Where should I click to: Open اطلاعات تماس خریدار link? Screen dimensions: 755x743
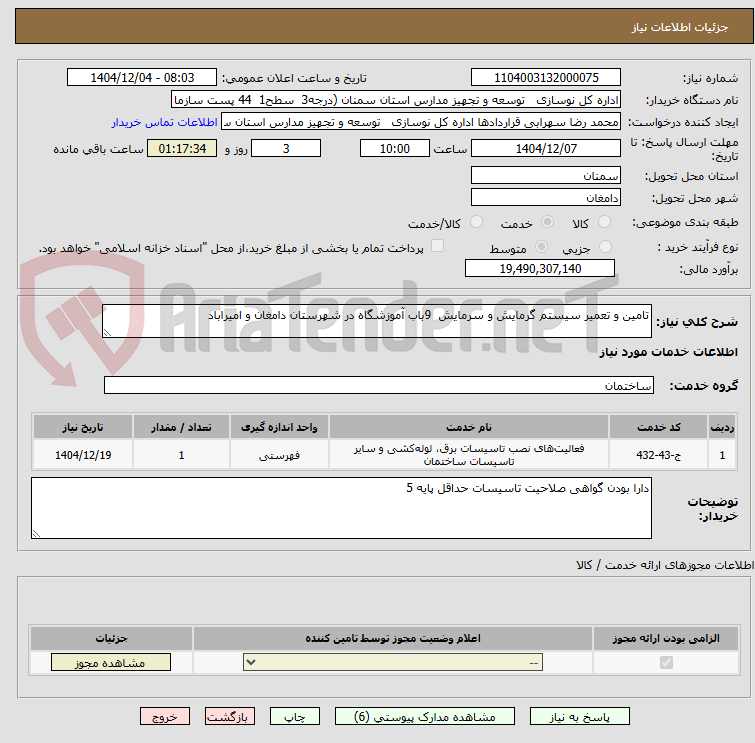tap(165, 122)
